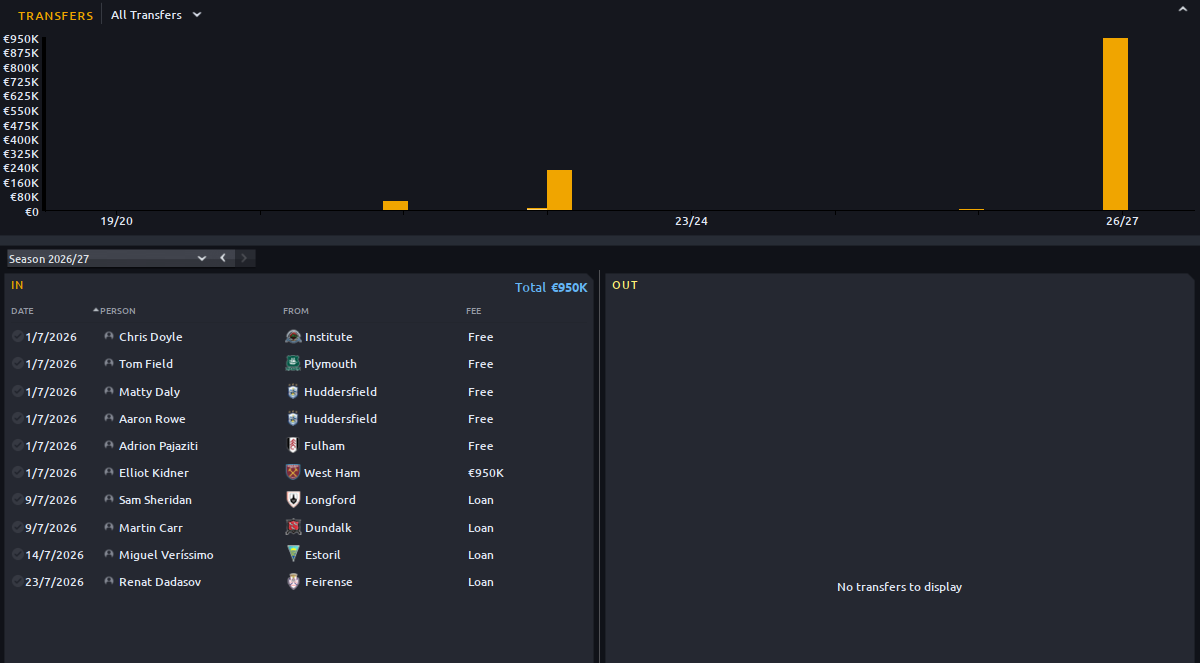The height and width of the screenshot is (663, 1200).
Task: Click person icon beside Aaron Rowe
Action: click(109, 419)
